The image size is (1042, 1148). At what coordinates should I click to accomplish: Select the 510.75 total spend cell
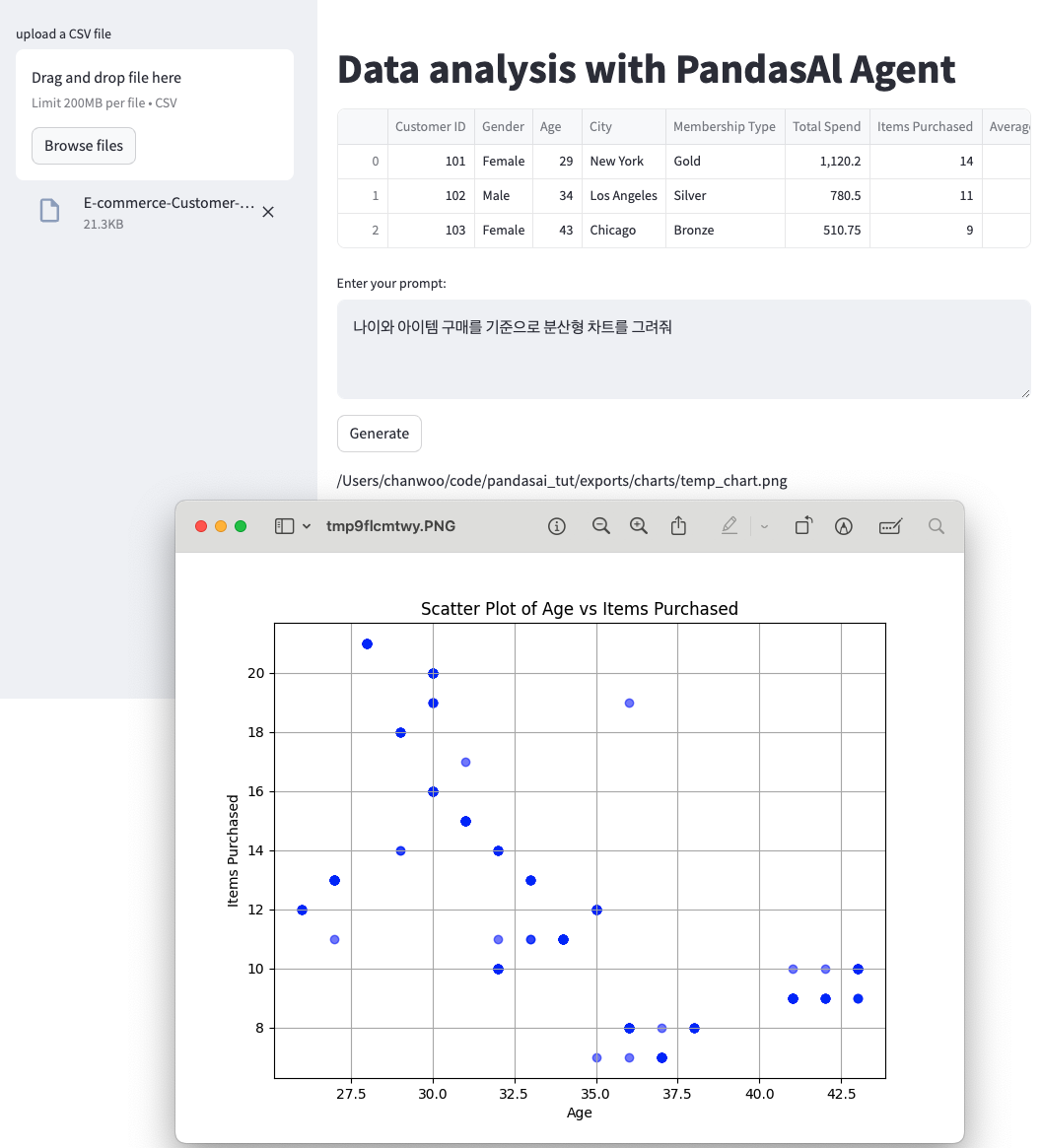click(827, 230)
